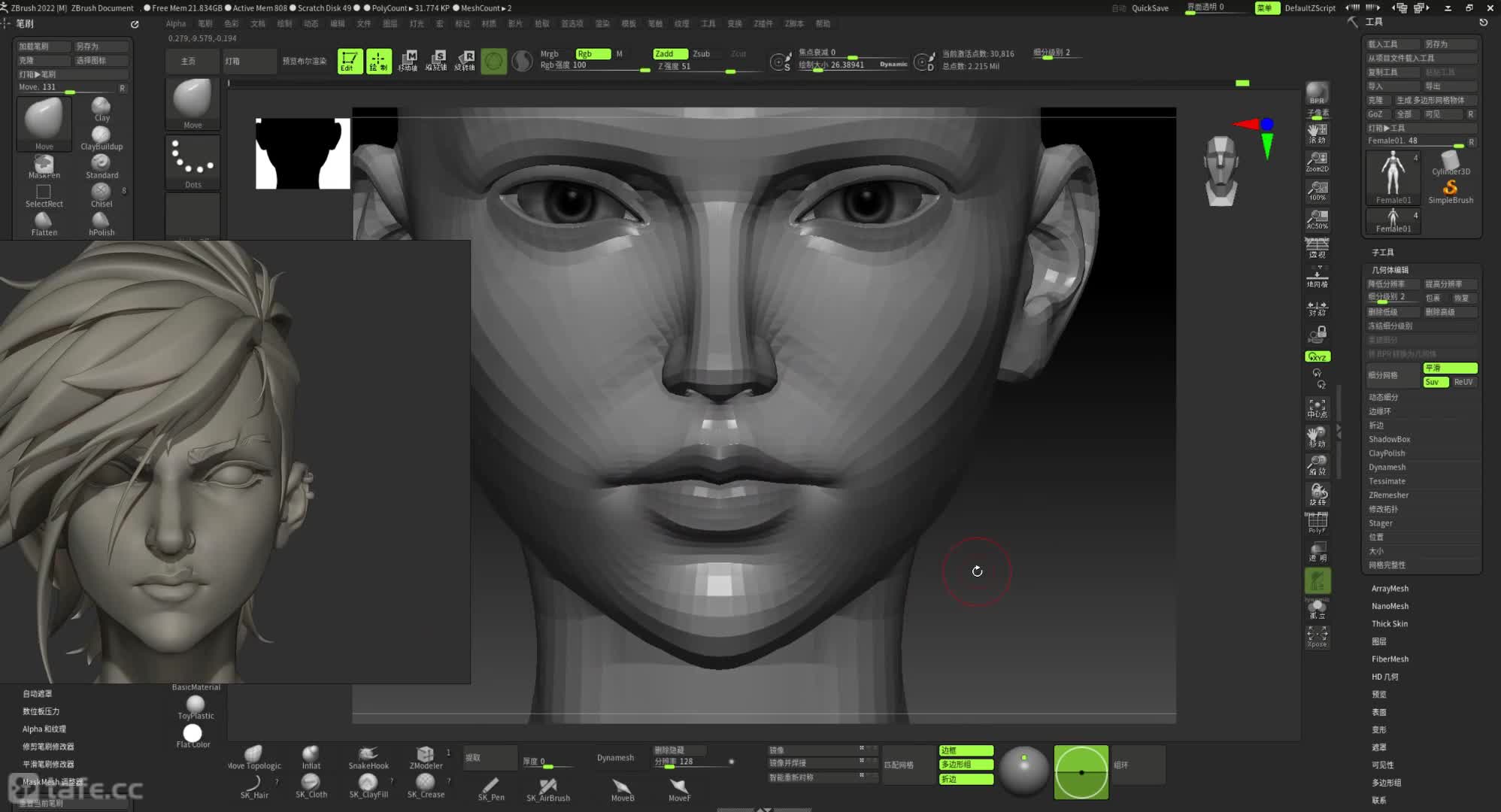Open the DefaultZScript menu item

[1310, 8]
